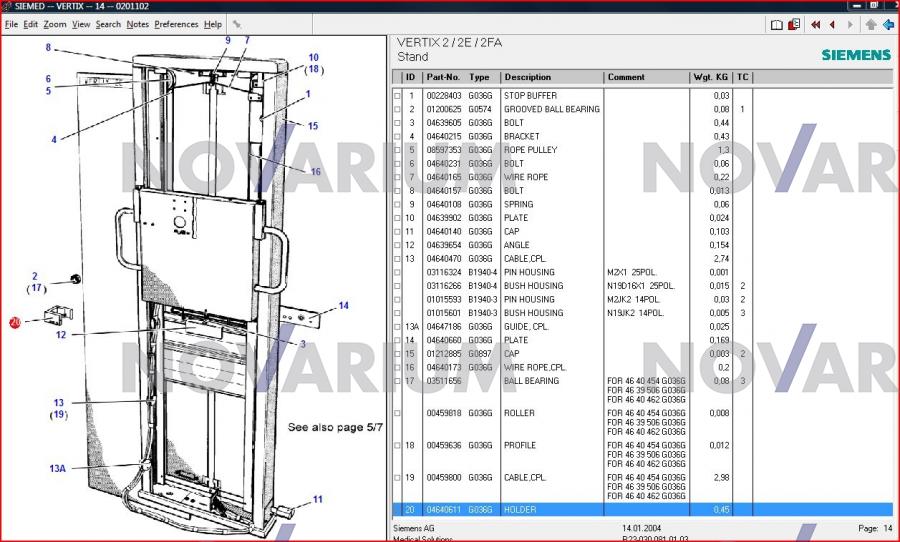This screenshot has width=900, height=542.
Task: Click the gray up arrow icon
Action: click(x=871, y=24)
